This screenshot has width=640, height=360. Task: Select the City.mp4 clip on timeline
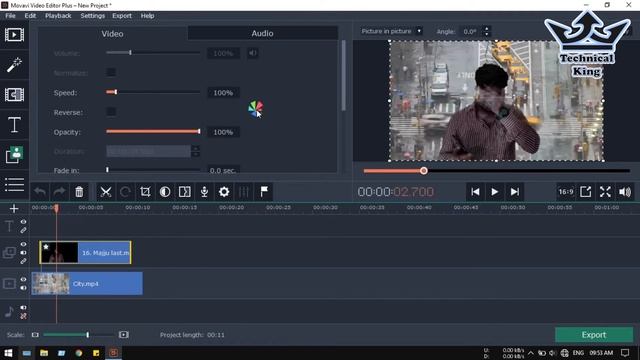click(87, 283)
